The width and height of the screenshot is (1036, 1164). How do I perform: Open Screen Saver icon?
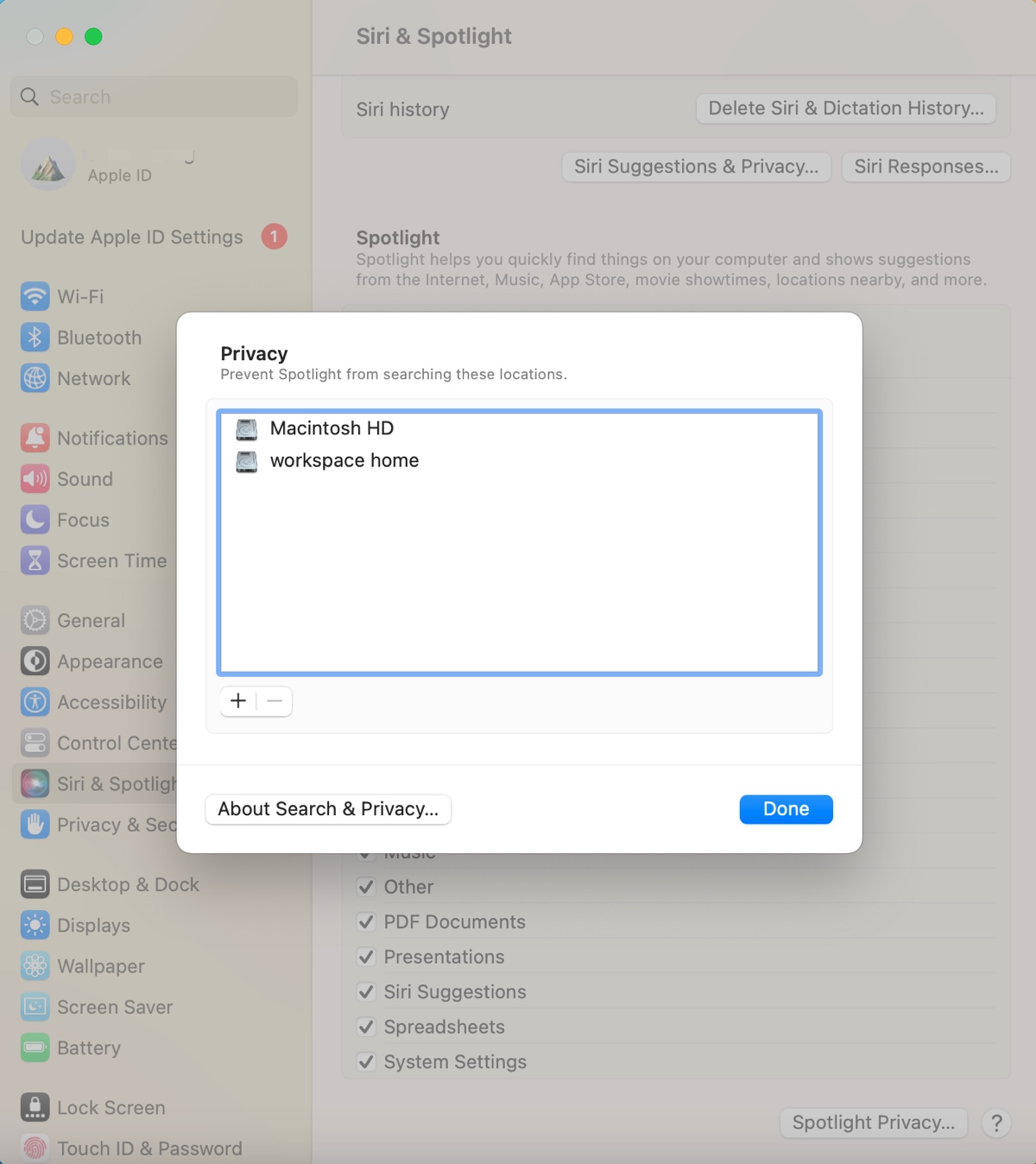click(x=35, y=1007)
